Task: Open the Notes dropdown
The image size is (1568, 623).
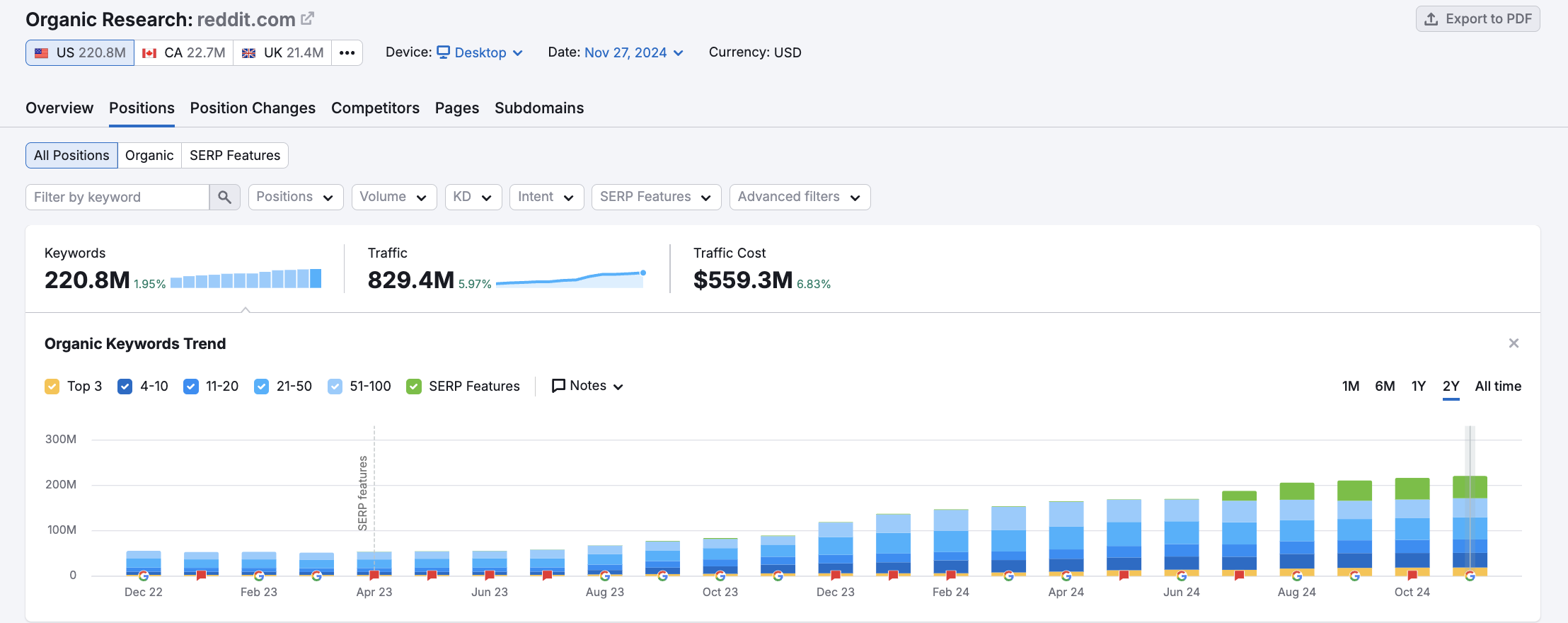Action: click(587, 386)
